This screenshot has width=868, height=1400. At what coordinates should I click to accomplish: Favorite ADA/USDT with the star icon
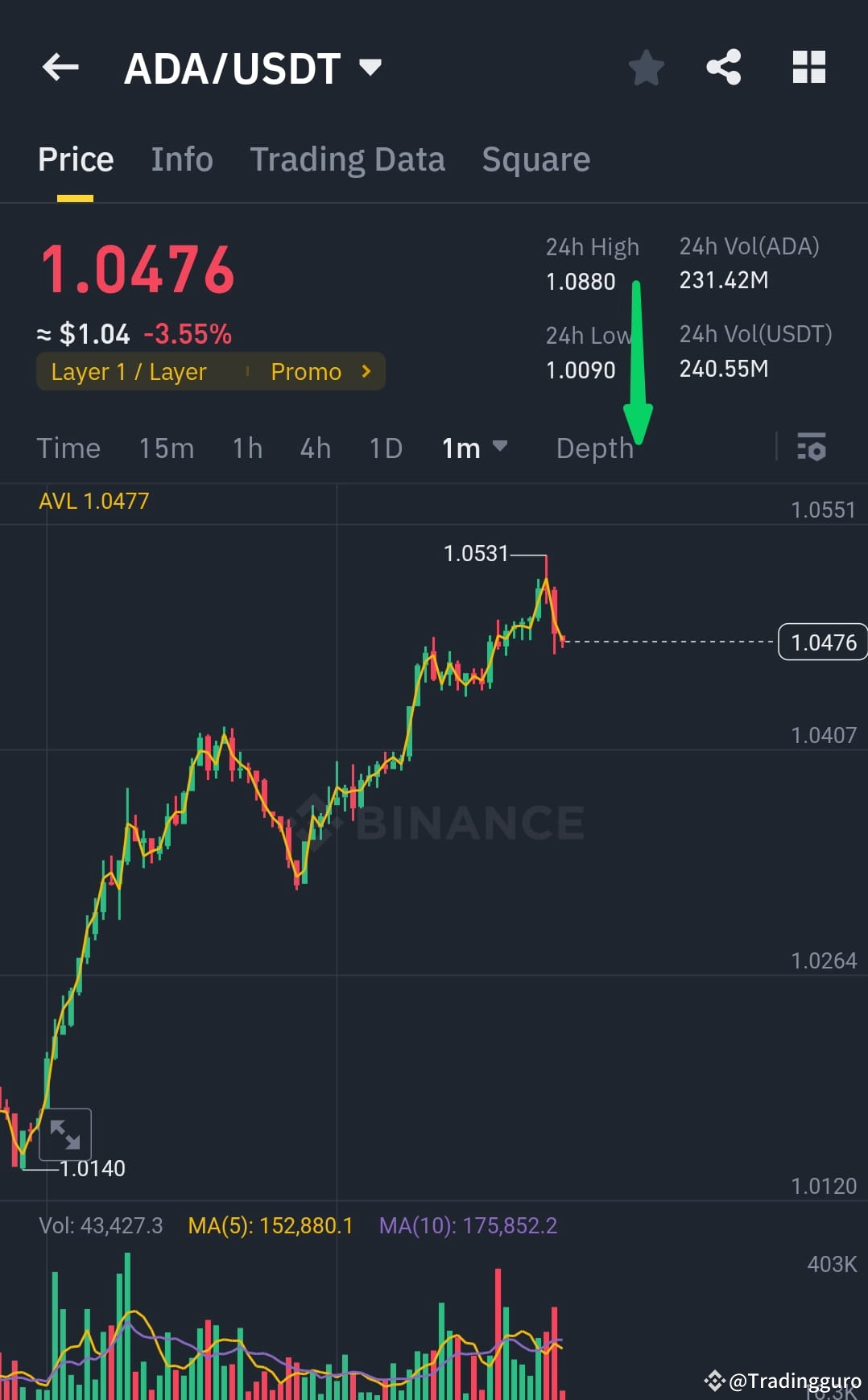tap(646, 68)
